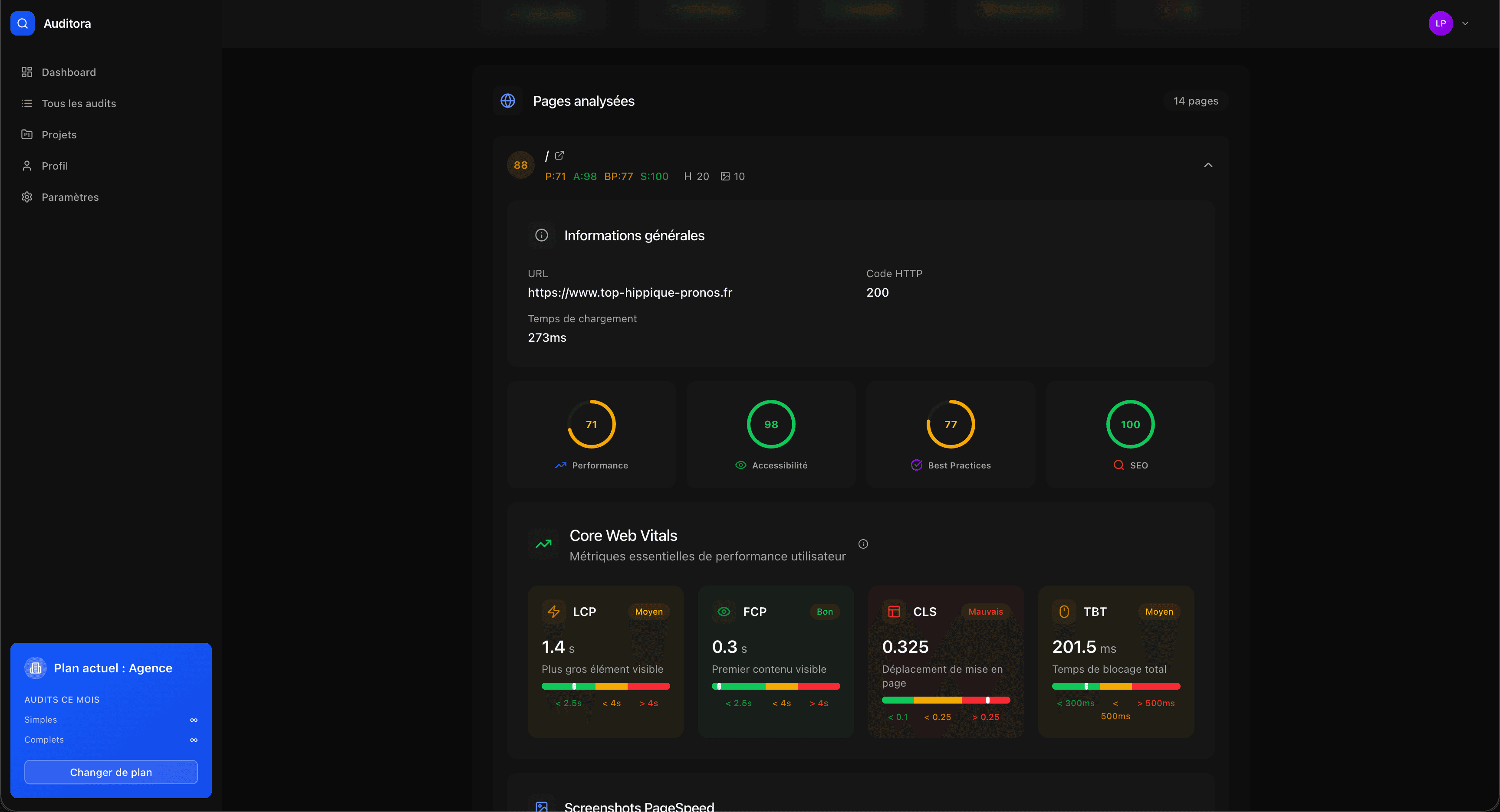1500x812 pixels.
Task: Select Projets in the navigation menu
Action: [x=59, y=134]
